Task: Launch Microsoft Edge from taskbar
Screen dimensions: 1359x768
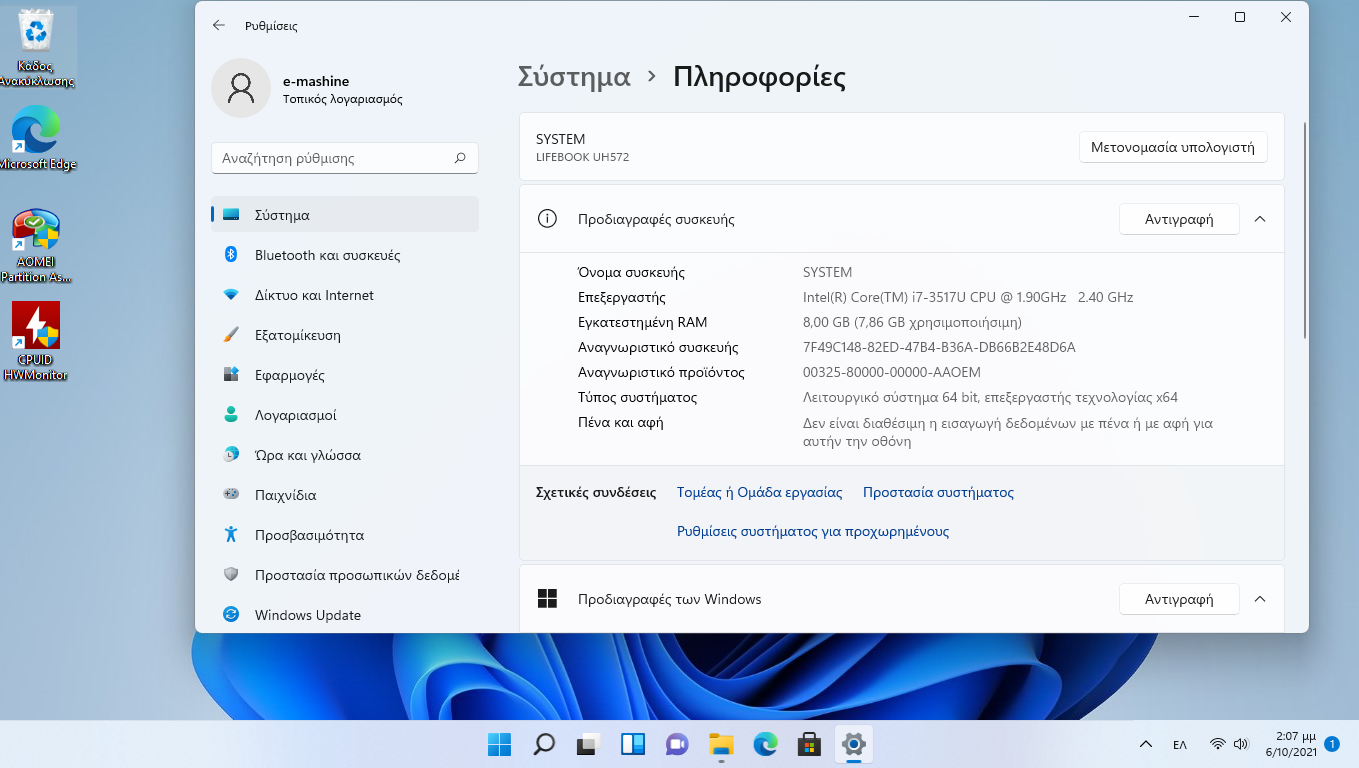Action: (765, 744)
